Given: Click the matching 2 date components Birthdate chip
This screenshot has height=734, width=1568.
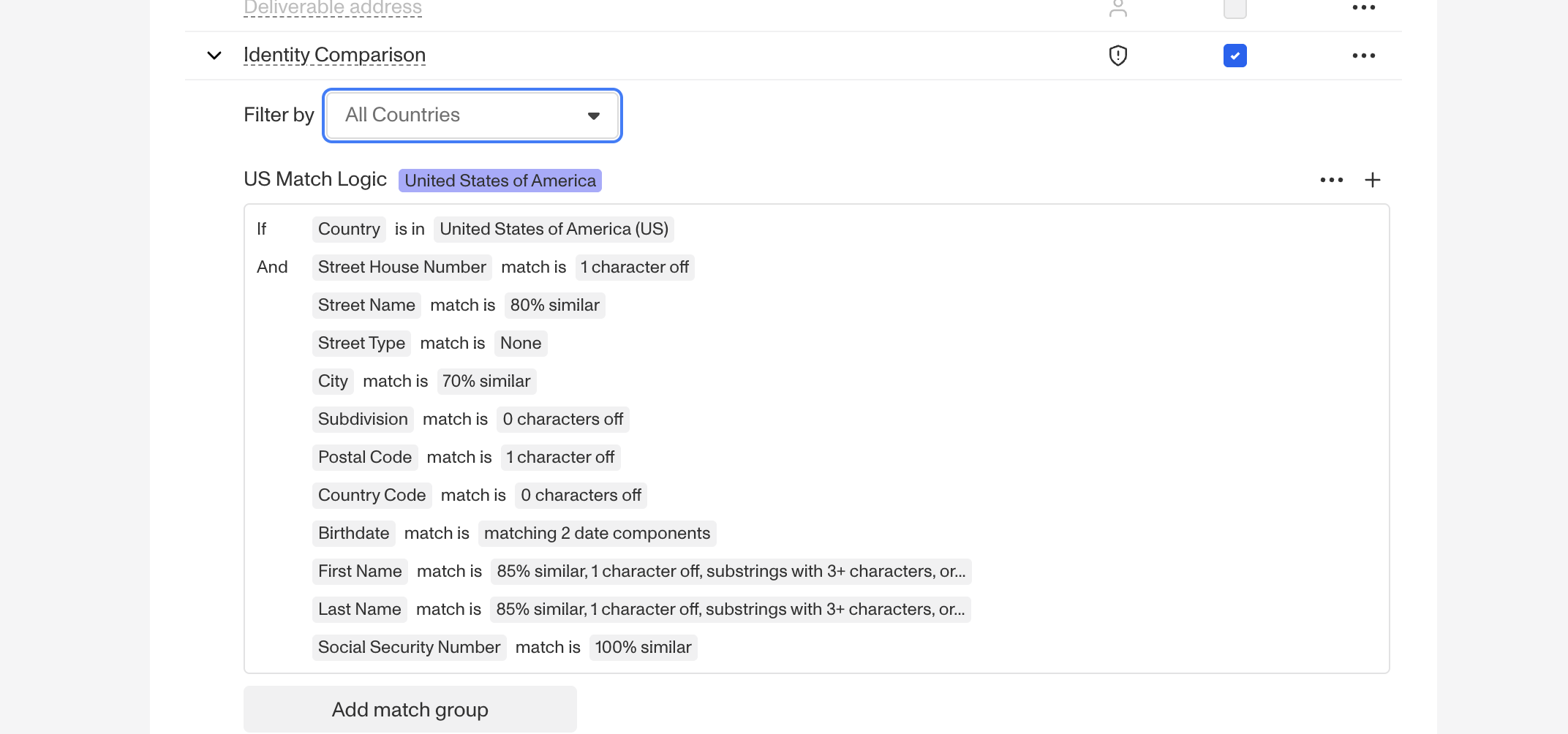Looking at the screenshot, I should tap(597, 533).
